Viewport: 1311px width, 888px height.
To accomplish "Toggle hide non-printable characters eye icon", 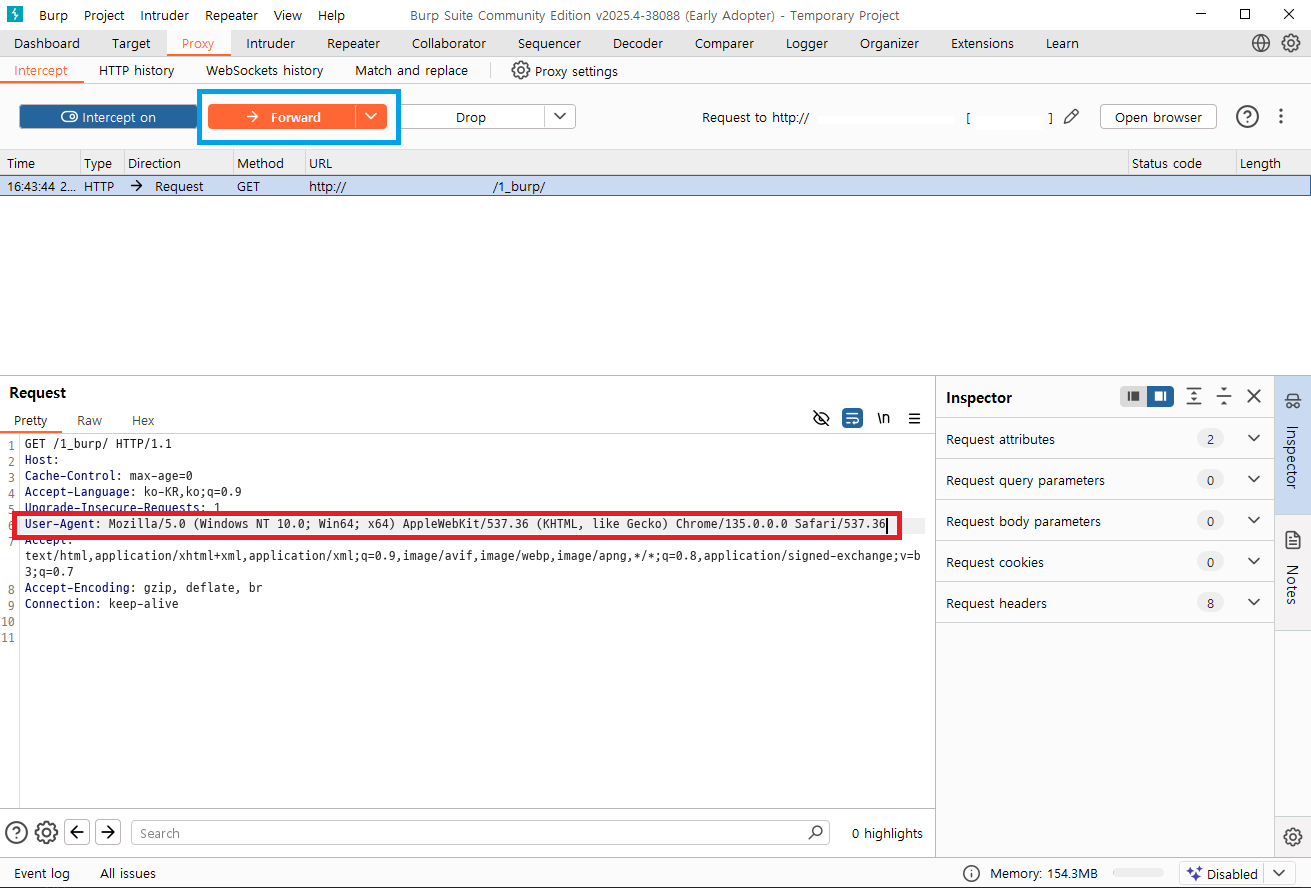I will pyautogui.click(x=822, y=419).
